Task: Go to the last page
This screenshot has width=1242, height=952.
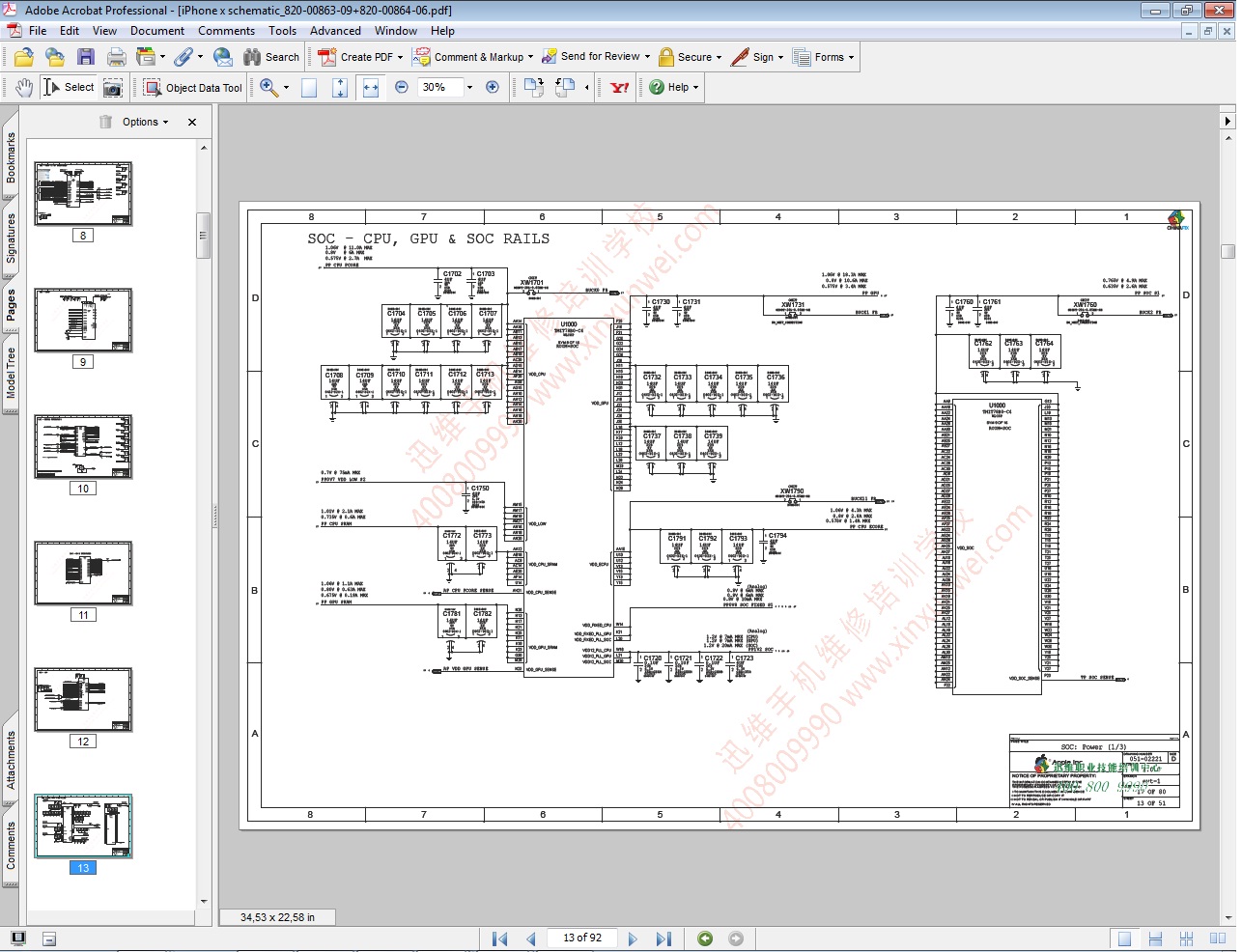Action: click(663, 938)
